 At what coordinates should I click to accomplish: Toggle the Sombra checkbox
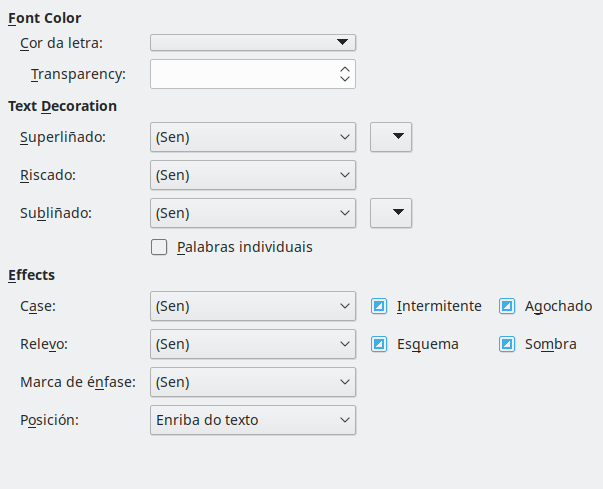507,344
